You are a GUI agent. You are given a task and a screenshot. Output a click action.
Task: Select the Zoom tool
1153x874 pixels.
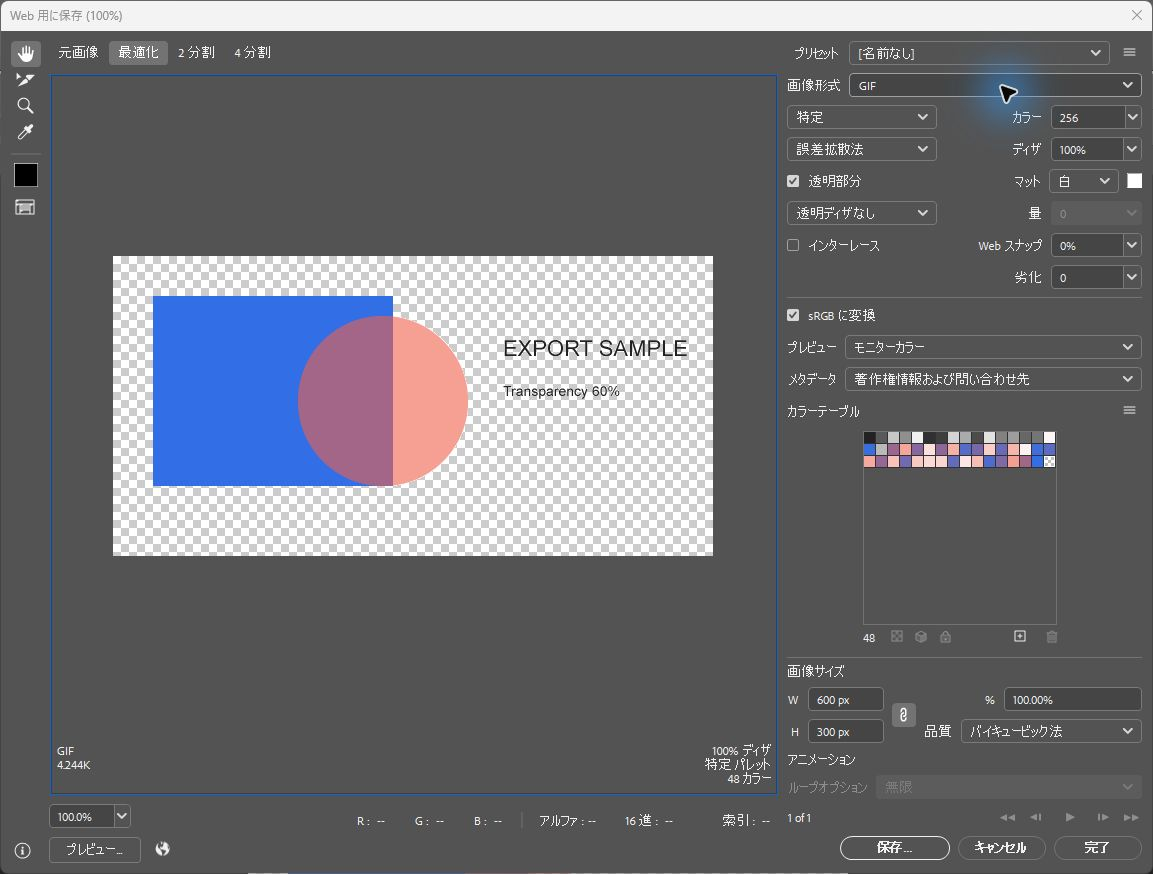click(26, 106)
